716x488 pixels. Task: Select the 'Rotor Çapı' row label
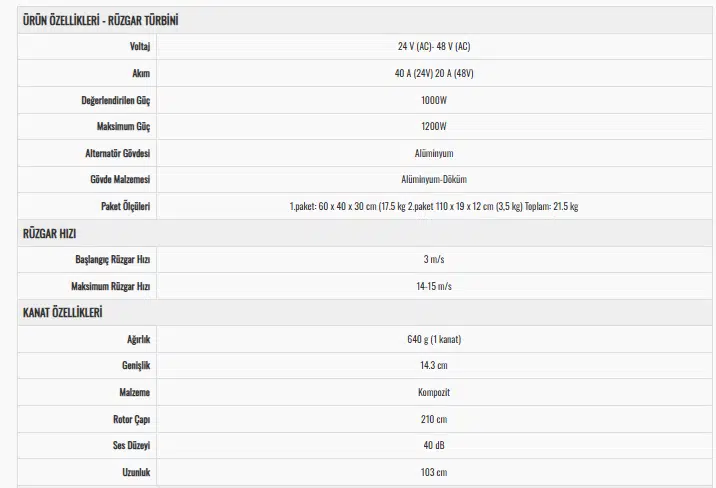(x=131, y=419)
